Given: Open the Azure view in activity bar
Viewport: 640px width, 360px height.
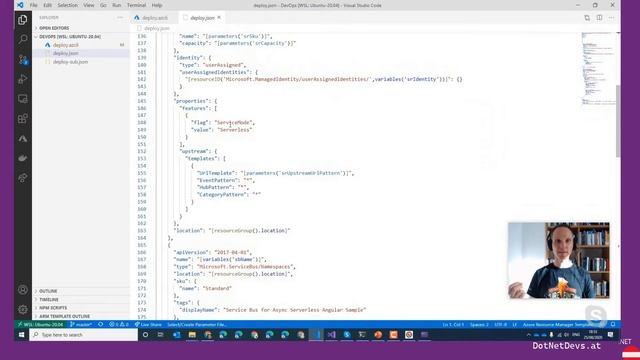Looking at the screenshot, I should 22,139.
